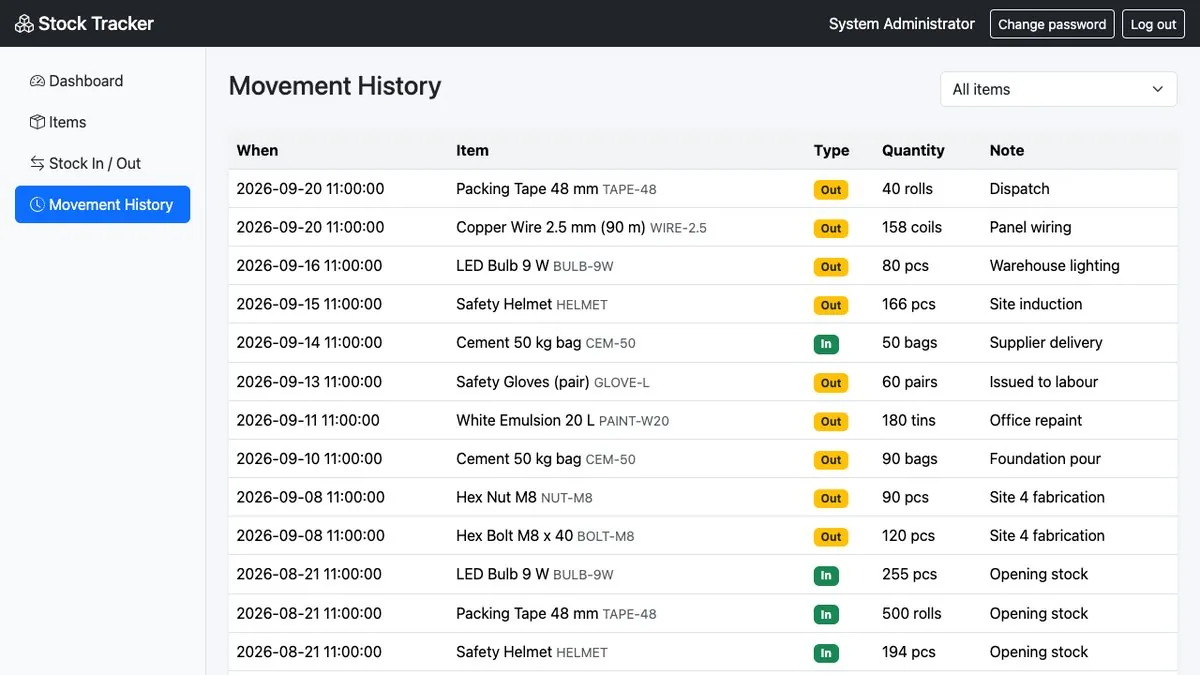The image size is (1200, 675).
Task: Click the Change password button
Action: [1052, 24]
